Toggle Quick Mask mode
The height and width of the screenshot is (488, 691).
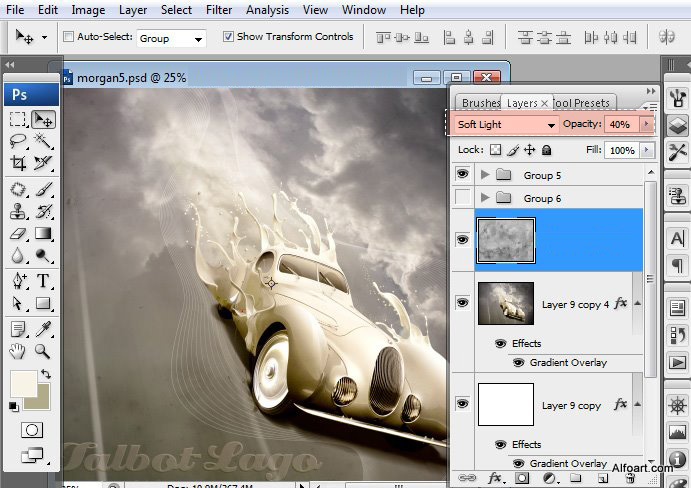point(32,430)
